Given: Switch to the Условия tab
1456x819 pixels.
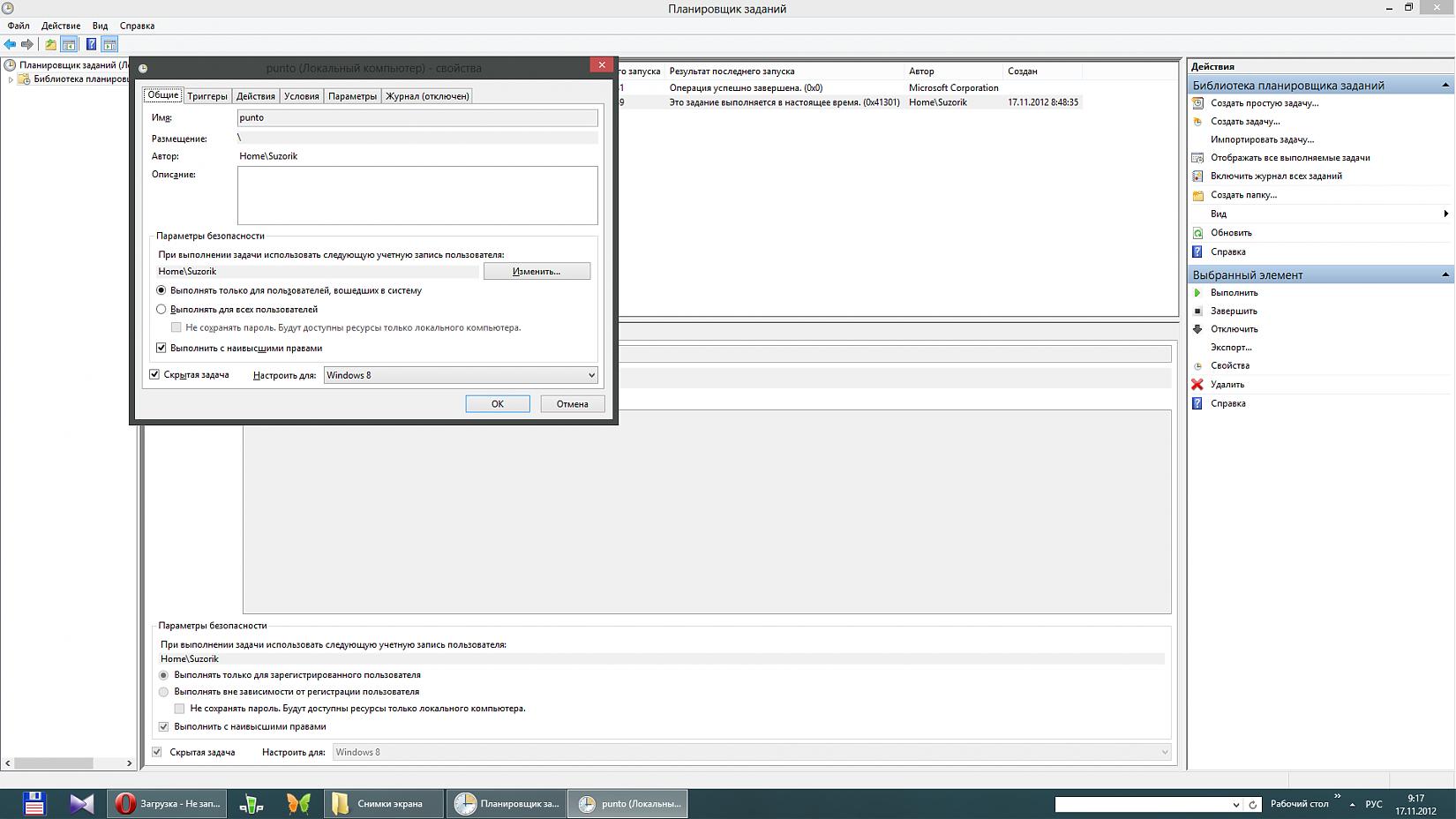Looking at the screenshot, I should point(302,95).
